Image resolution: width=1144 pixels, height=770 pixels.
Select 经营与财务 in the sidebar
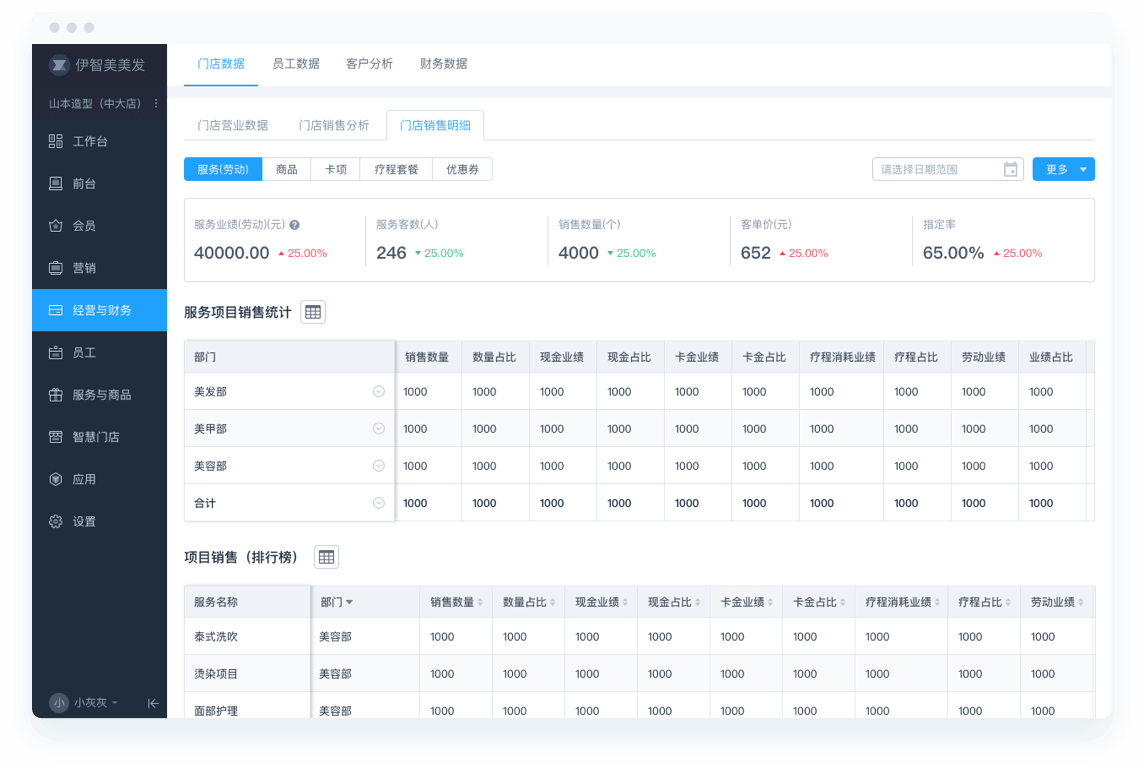99,310
